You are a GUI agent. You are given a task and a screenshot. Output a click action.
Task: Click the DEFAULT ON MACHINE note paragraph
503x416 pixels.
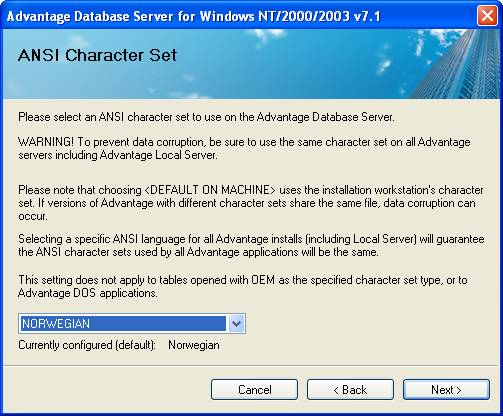pos(251,203)
